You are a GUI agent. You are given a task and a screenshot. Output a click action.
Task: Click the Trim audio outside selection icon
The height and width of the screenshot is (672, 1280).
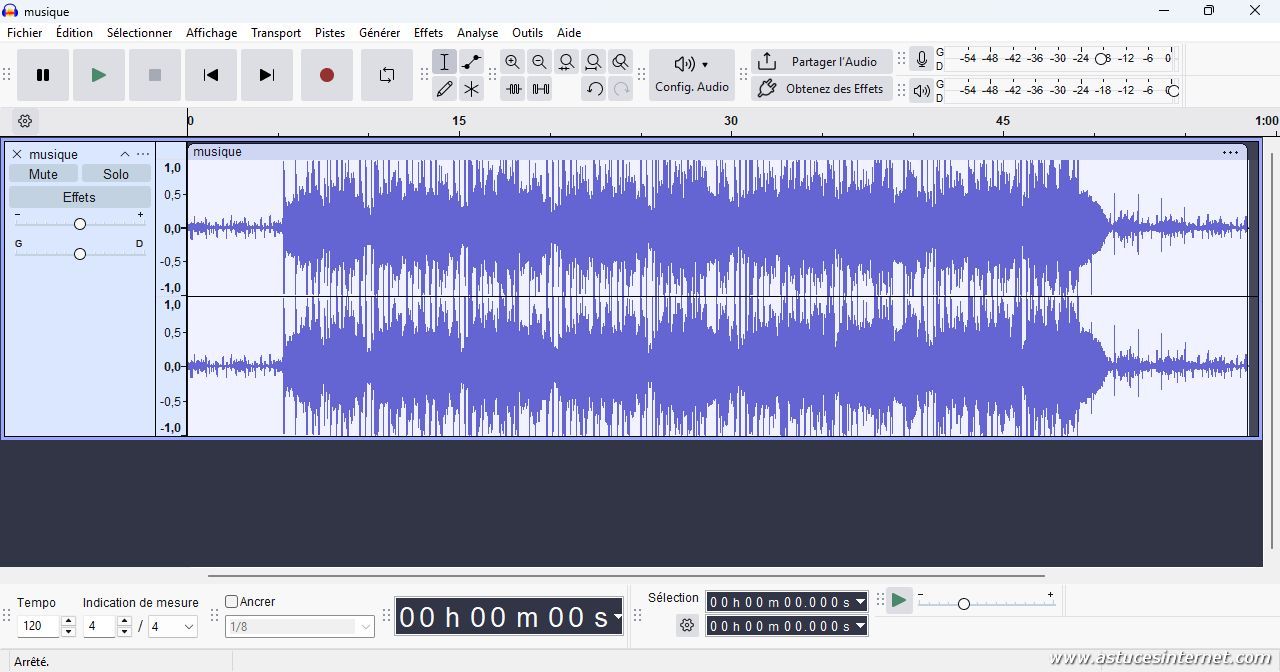click(513, 89)
